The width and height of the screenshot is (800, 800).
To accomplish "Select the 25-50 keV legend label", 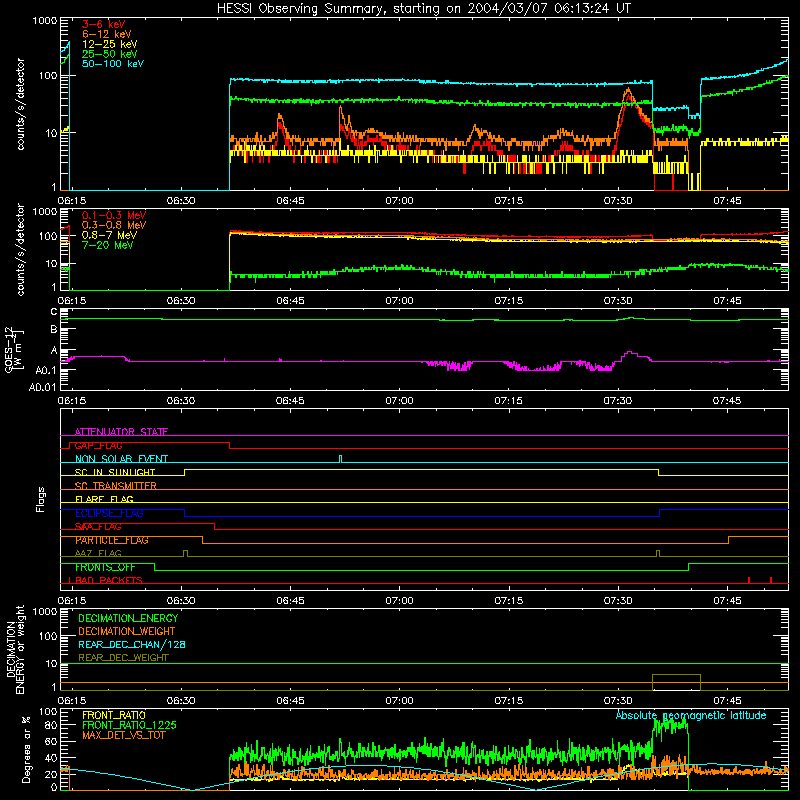I will (x=110, y=54).
